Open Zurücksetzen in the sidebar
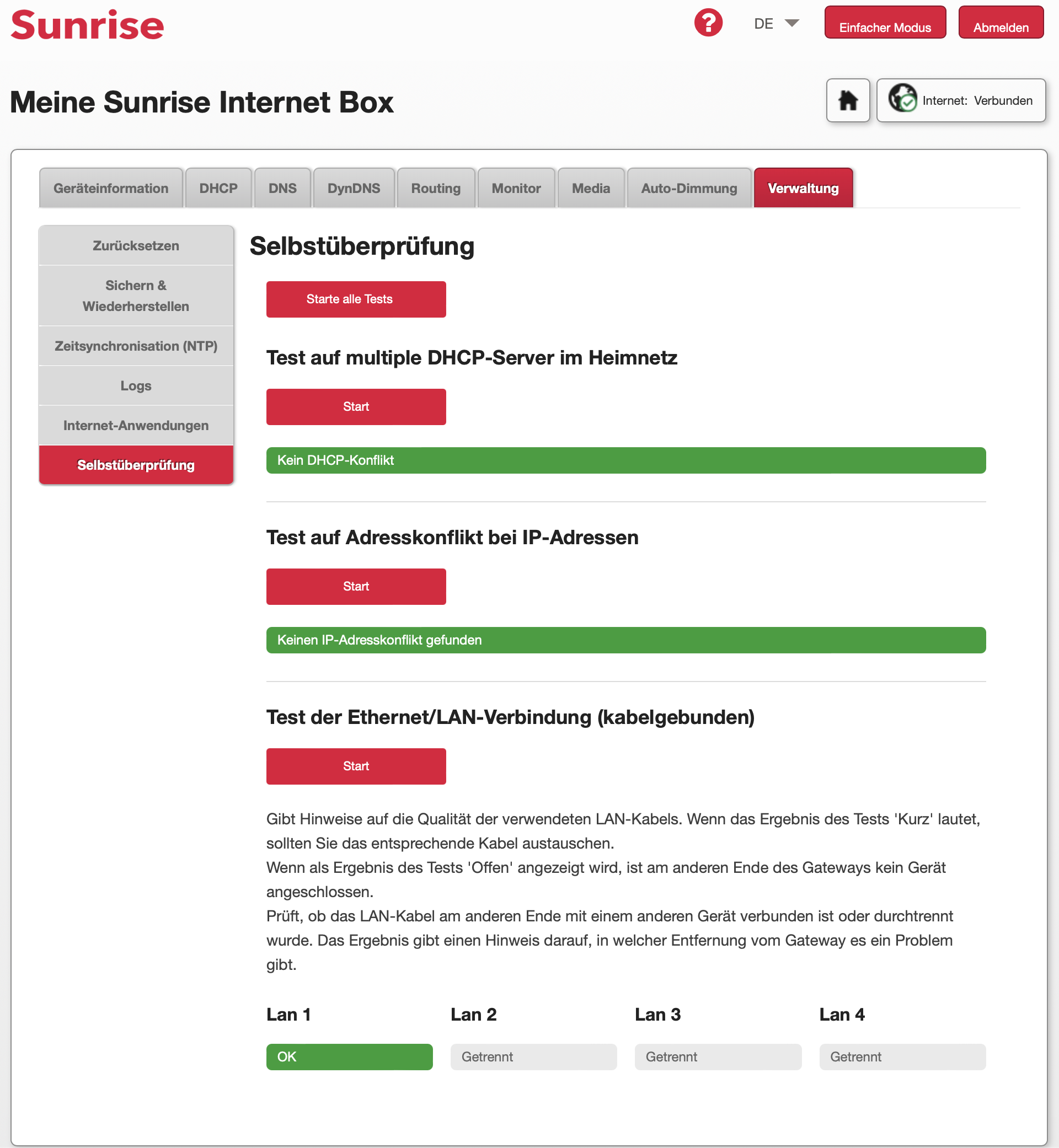The height and width of the screenshot is (1148, 1059). click(x=136, y=246)
